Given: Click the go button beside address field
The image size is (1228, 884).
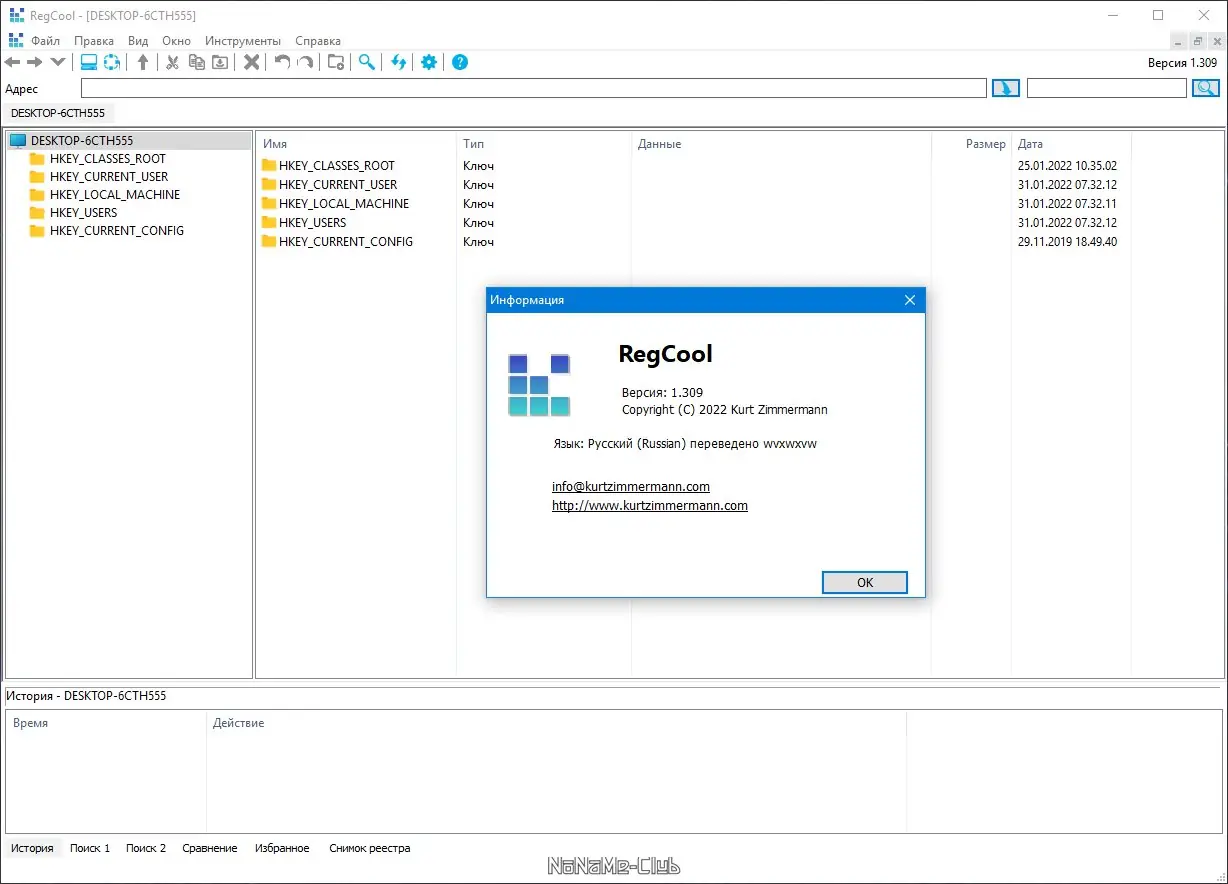Looking at the screenshot, I should tap(1005, 88).
